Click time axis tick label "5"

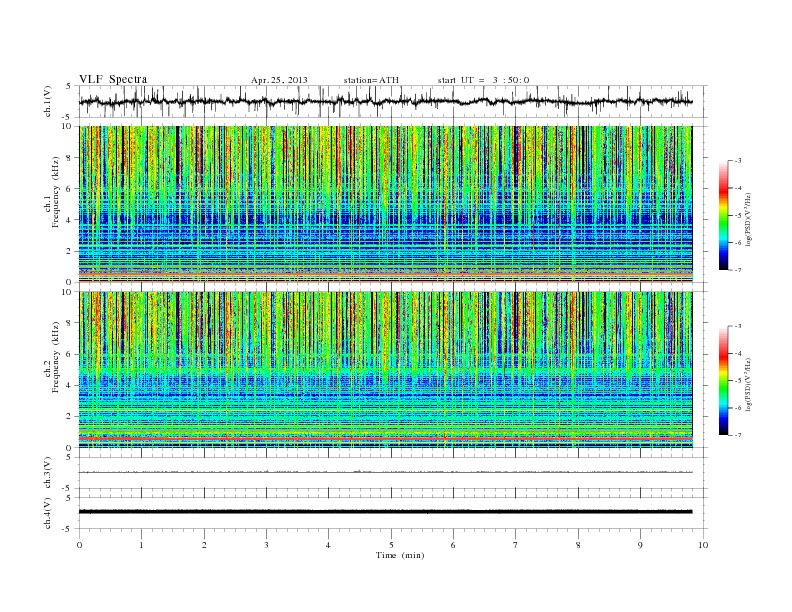coord(391,545)
